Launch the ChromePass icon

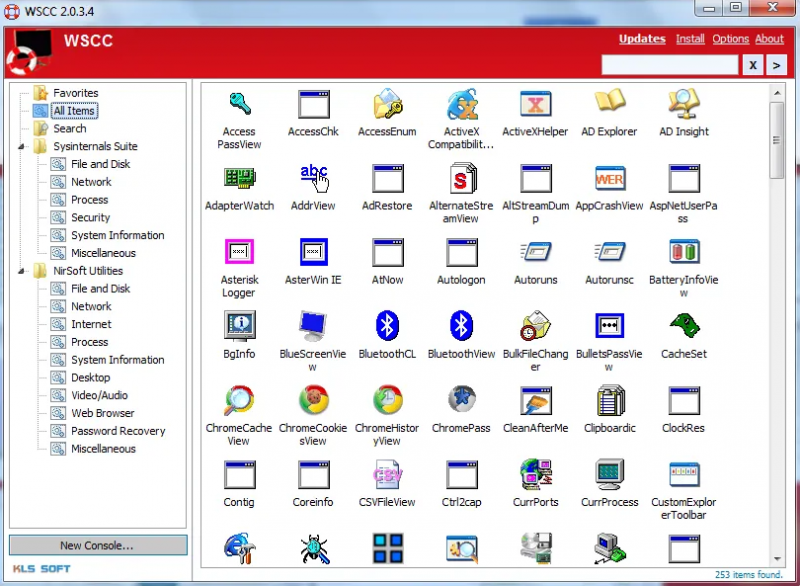[461, 401]
